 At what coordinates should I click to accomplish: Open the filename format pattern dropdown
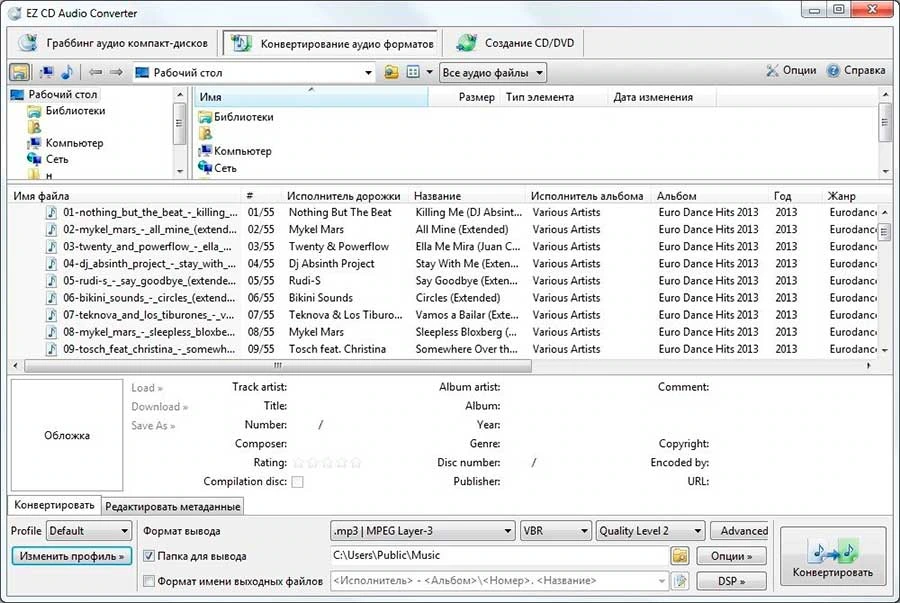click(x=662, y=581)
